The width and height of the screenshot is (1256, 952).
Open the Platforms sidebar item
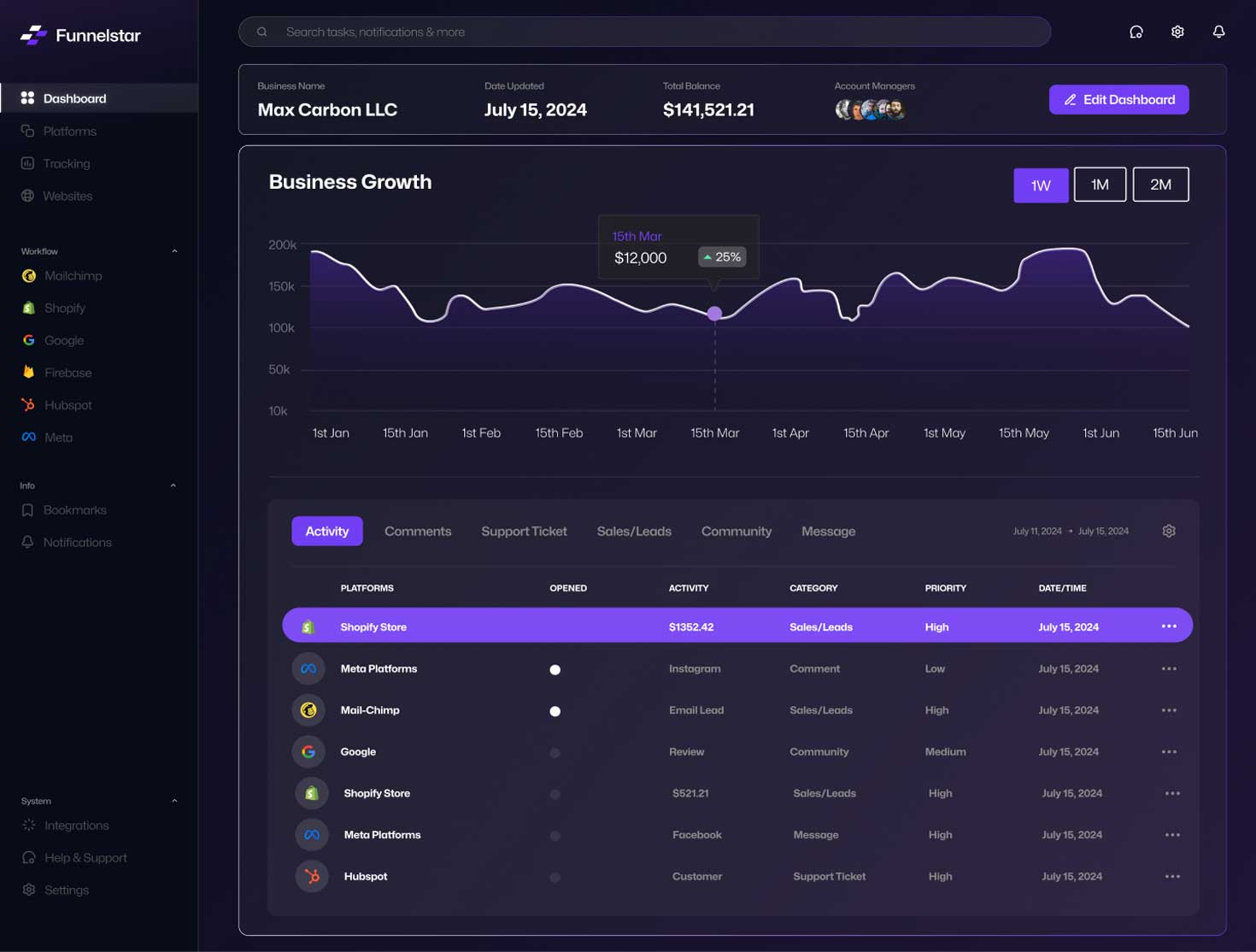tap(58, 131)
